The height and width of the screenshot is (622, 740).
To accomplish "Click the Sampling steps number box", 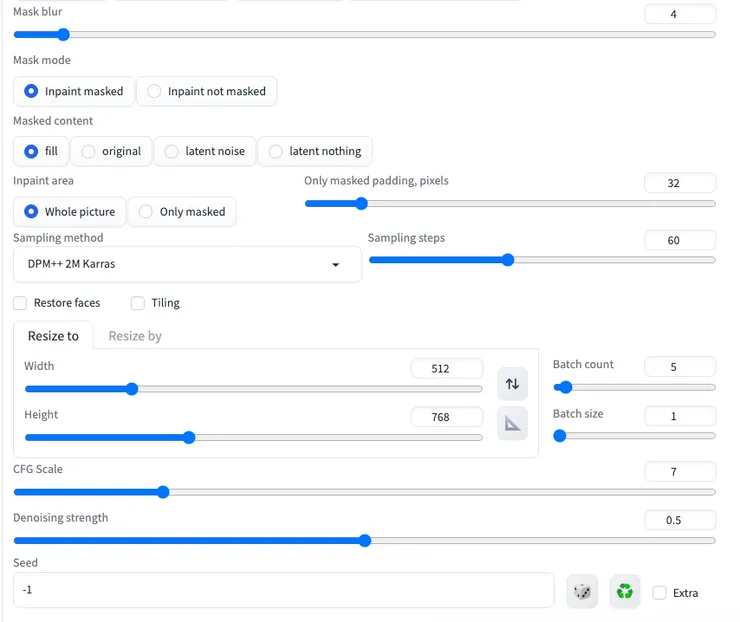I will tap(680, 240).
